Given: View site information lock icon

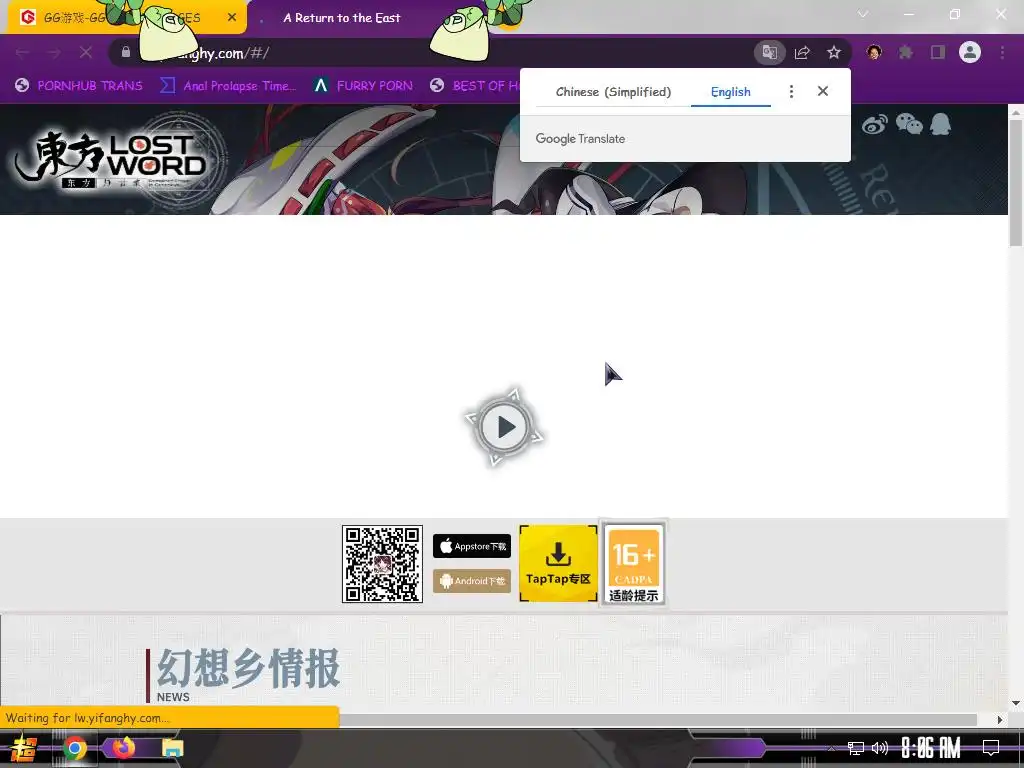Looking at the screenshot, I should (x=126, y=52).
